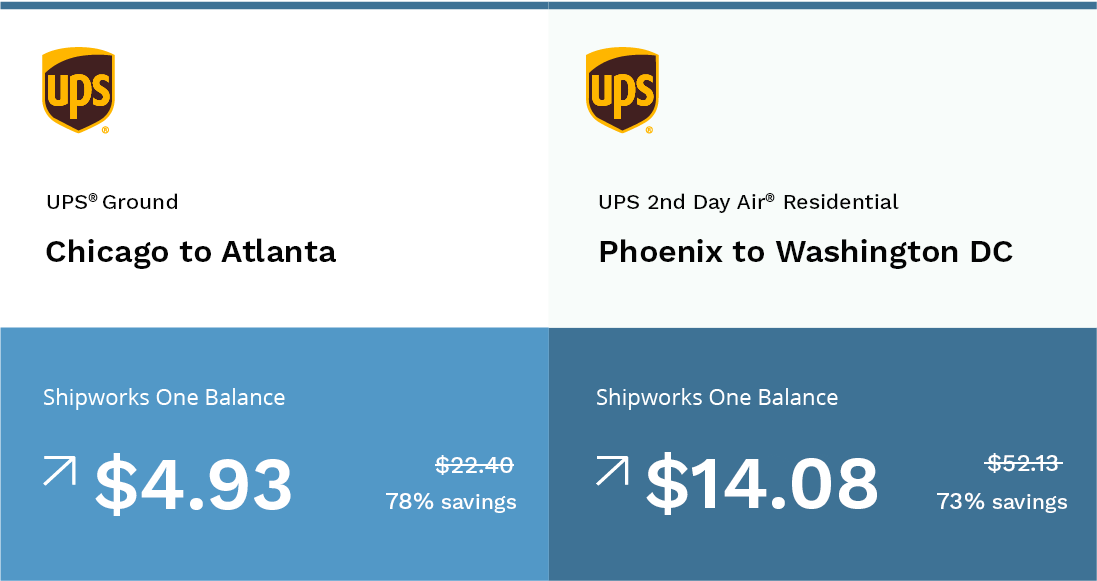The height and width of the screenshot is (581, 1097).
Task: Click the UPS logo on Phoenix card
Action: click(622, 90)
